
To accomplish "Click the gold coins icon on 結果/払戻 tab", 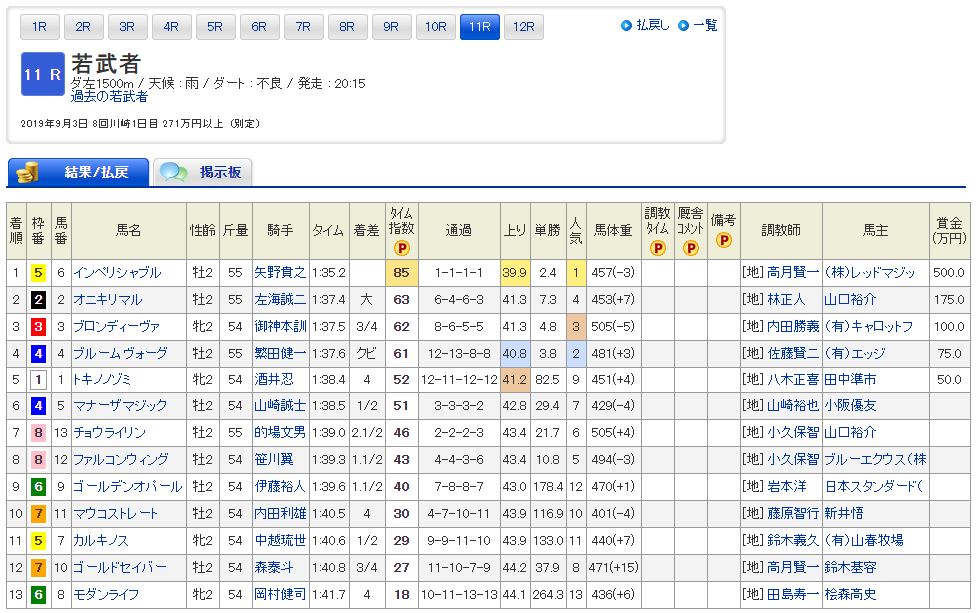I will click(27, 172).
